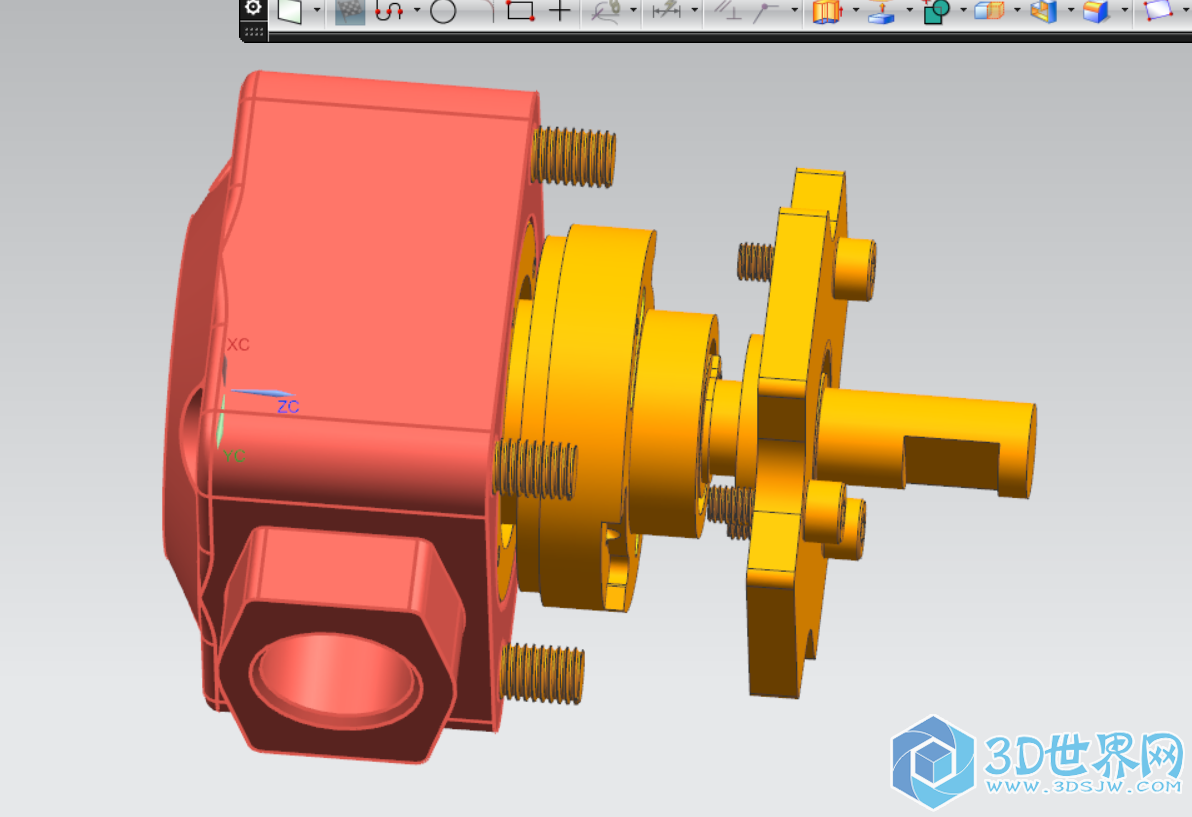Select the Circle tool

click(x=443, y=11)
